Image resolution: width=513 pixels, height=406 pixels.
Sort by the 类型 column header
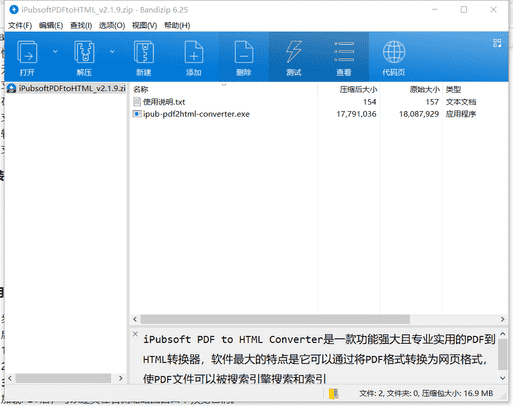pos(453,89)
